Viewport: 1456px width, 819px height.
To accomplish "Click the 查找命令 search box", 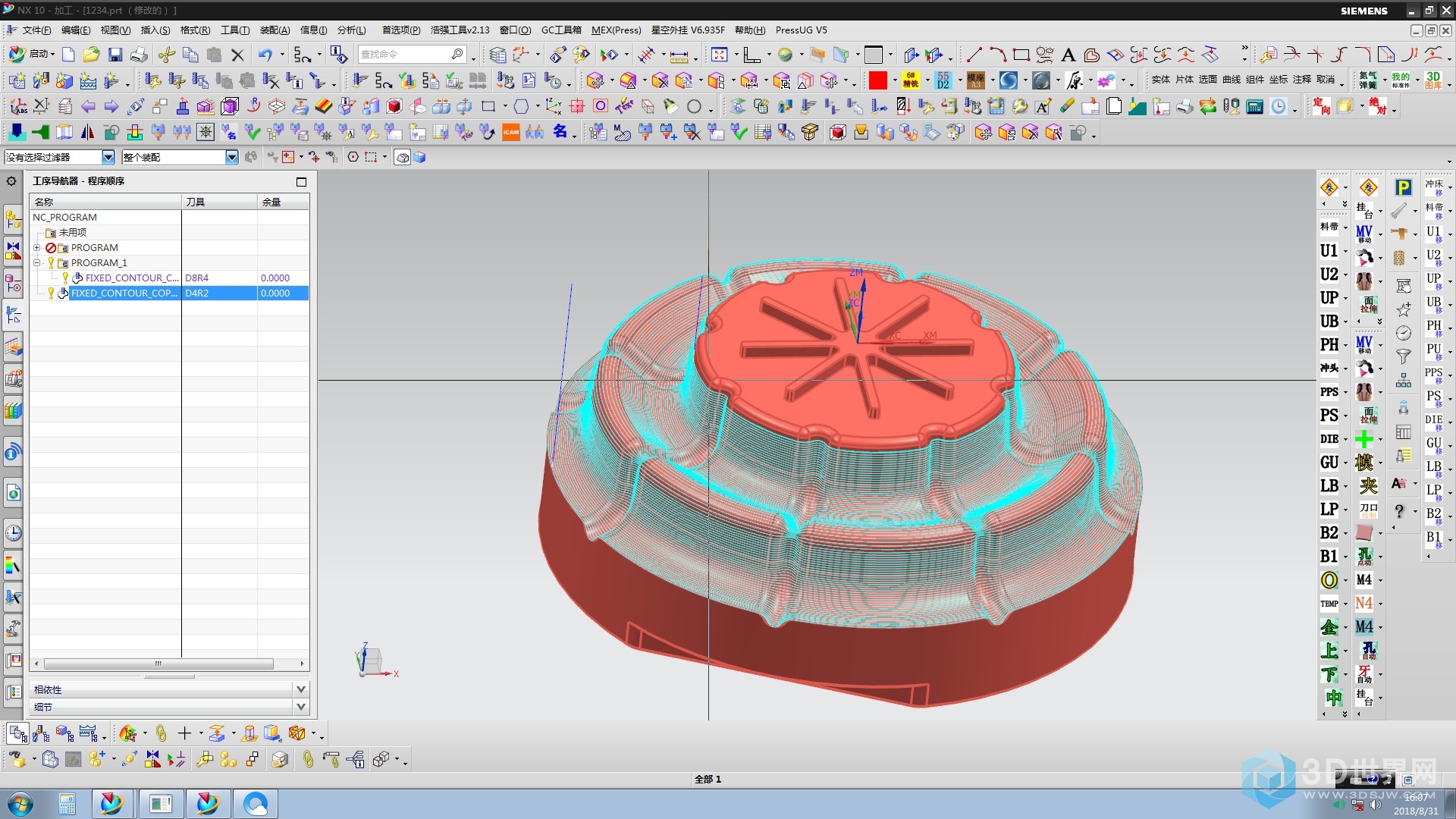I will tap(412, 55).
